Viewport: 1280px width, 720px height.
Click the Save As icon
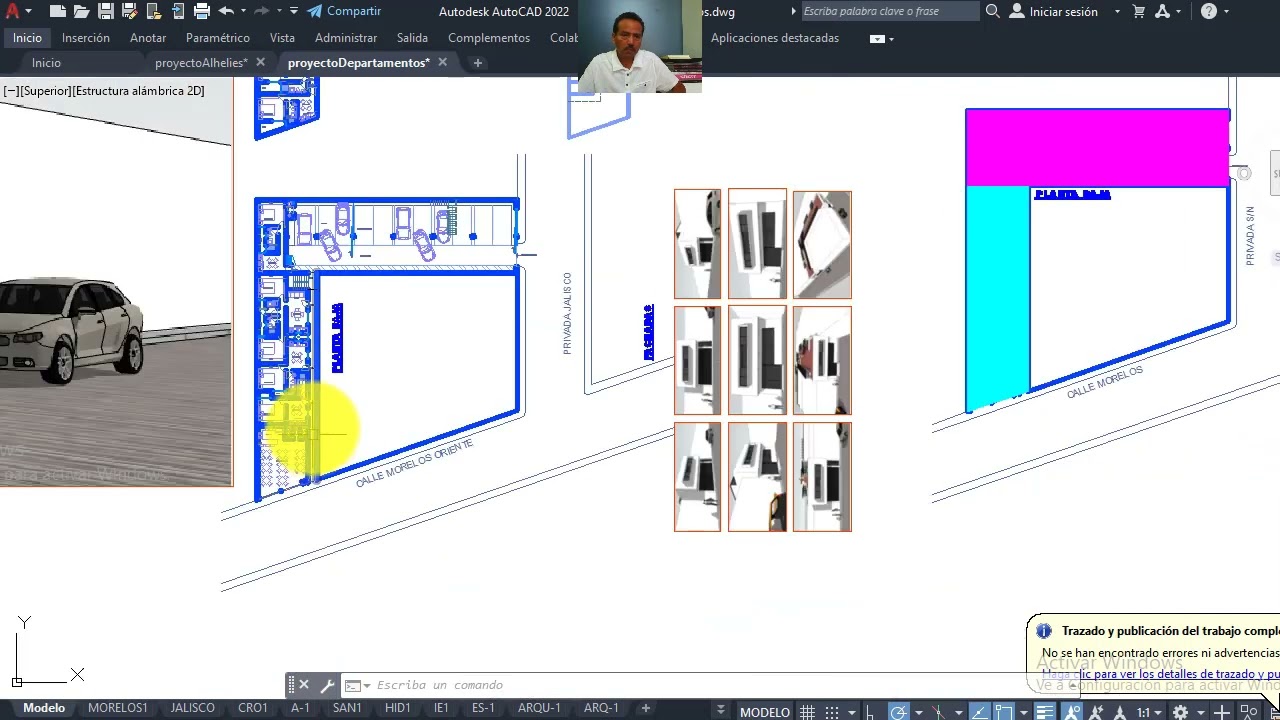[129, 12]
